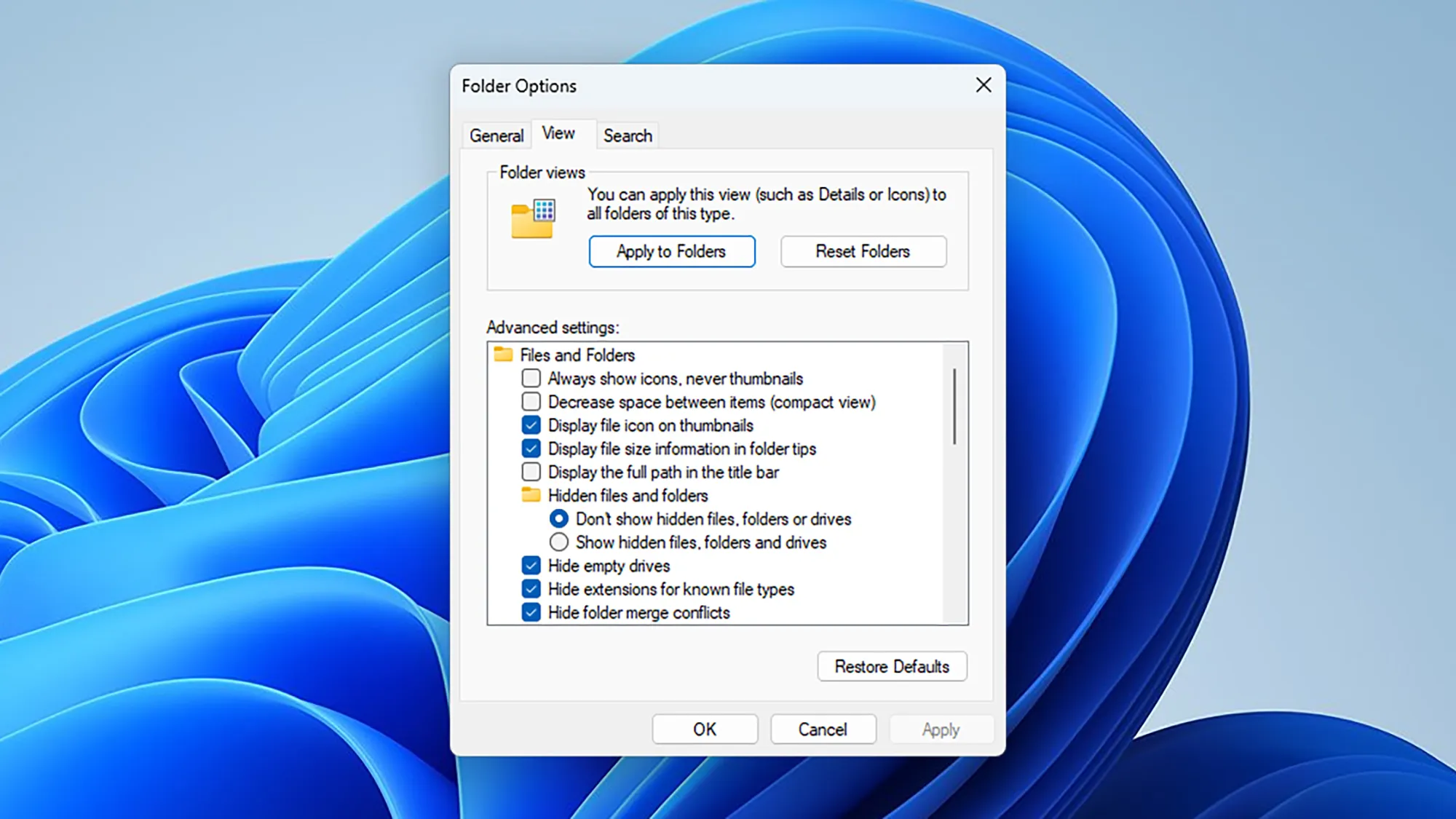The image size is (1456, 819).
Task: Click Apply to Folders button
Action: click(x=671, y=251)
